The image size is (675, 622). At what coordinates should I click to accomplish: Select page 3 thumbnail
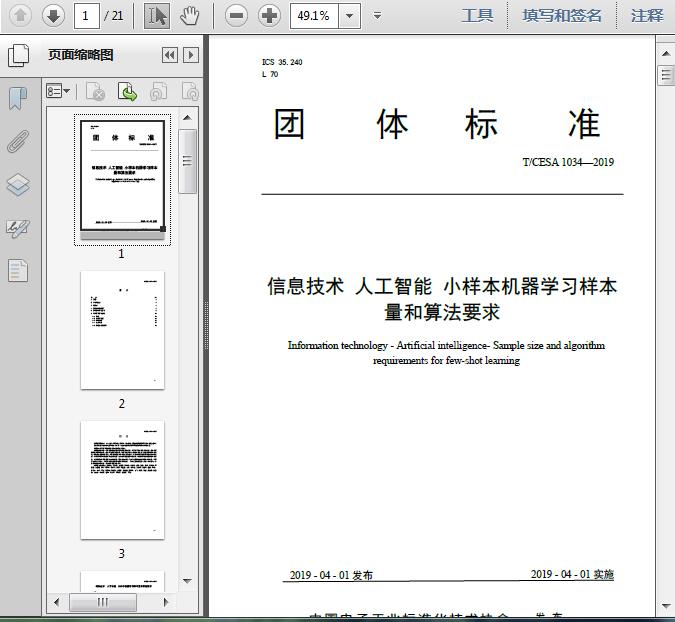point(122,480)
